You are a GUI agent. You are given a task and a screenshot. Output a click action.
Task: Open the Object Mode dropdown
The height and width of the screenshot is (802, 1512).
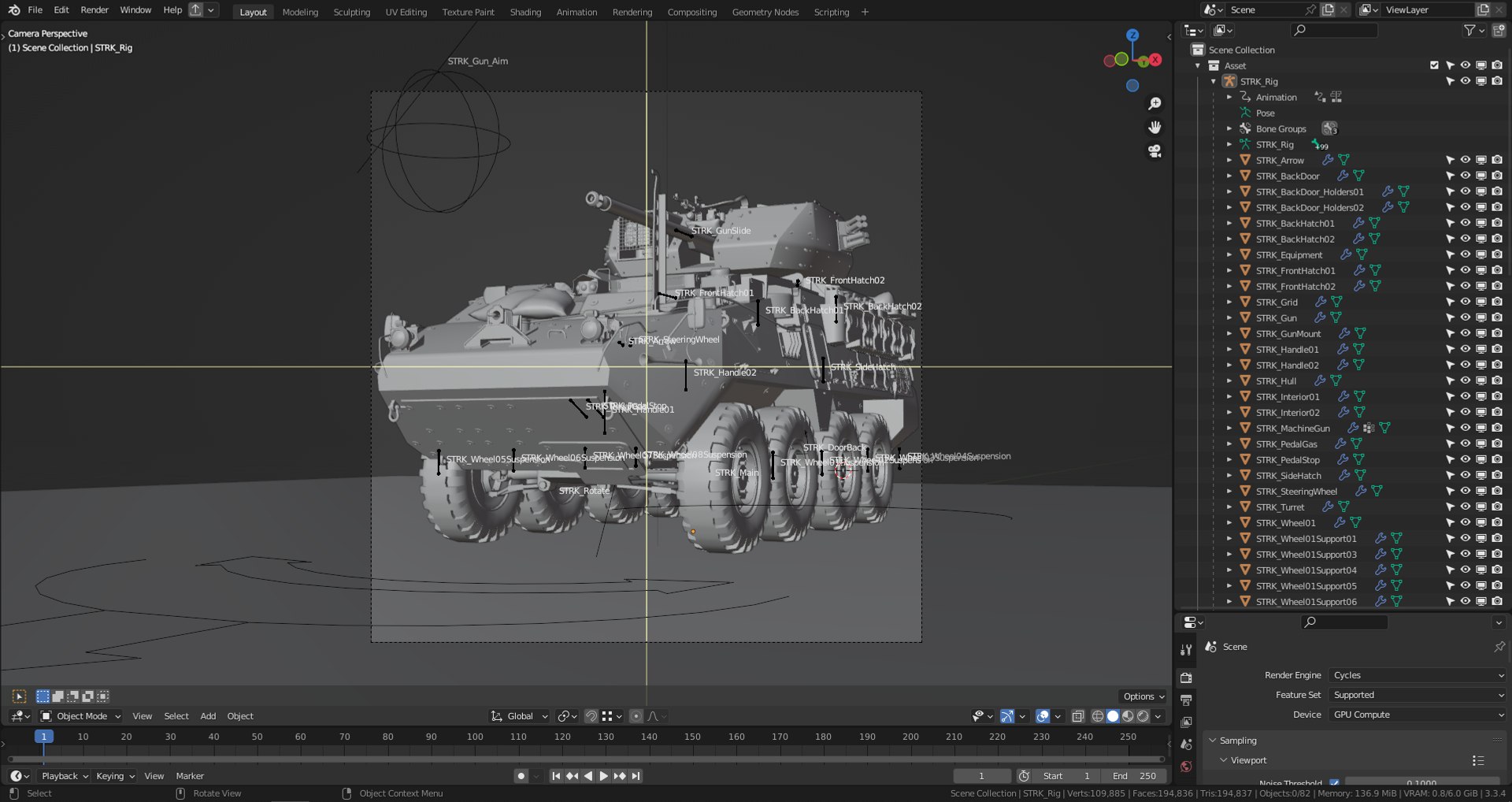[81, 716]
